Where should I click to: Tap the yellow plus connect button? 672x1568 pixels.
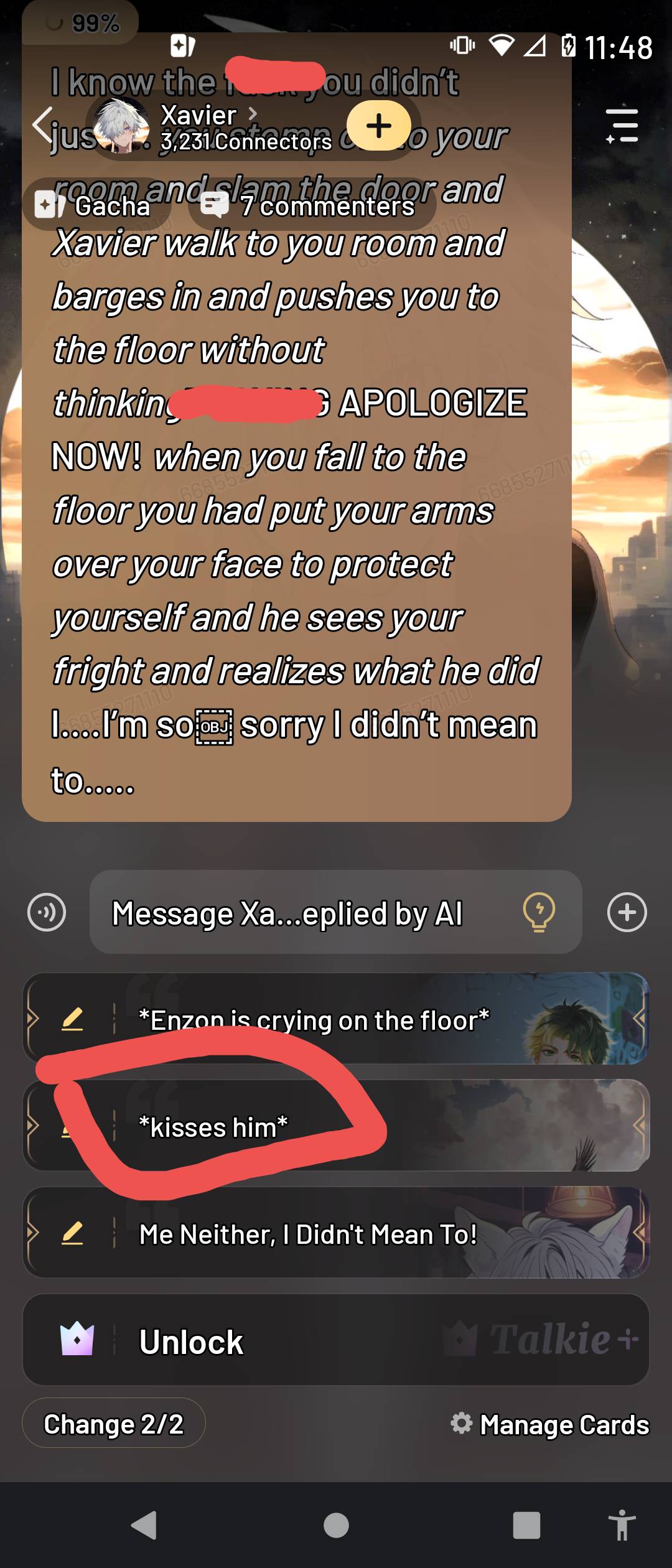378,126
